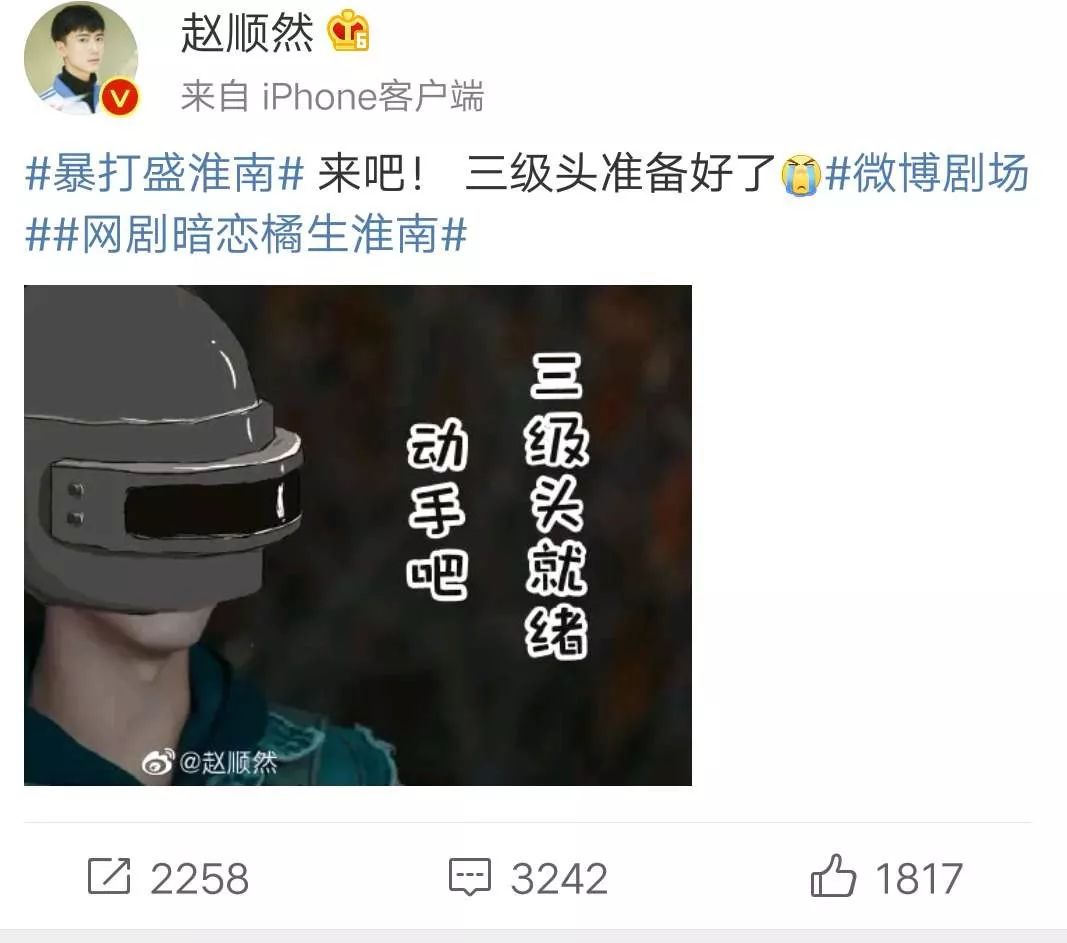This screenshot has height=943, width=1067.
Task: Open the comment bubble icon
Action: coord(470,877)
